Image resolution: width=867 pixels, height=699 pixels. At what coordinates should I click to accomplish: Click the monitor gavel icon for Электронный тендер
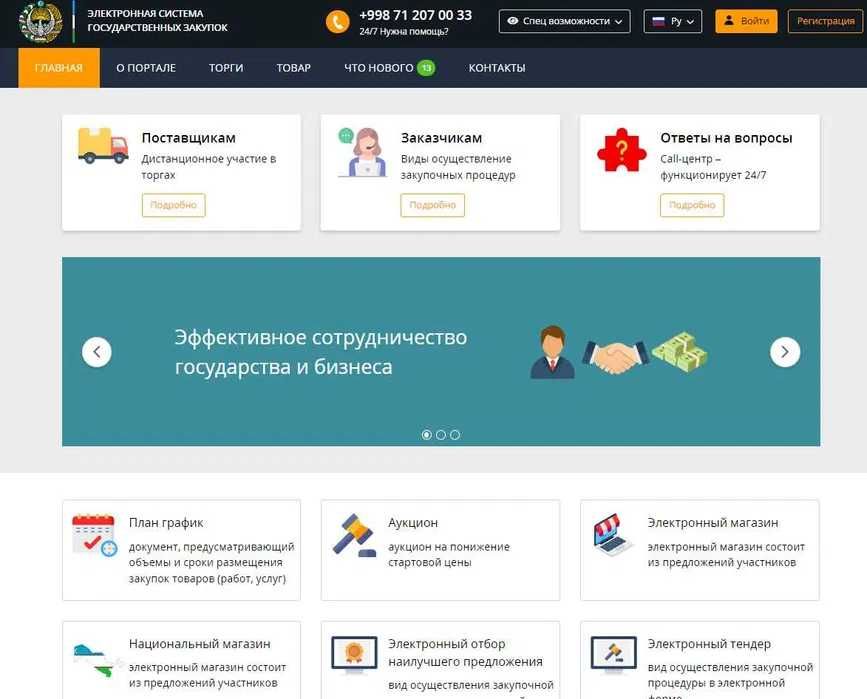[613, 655]
